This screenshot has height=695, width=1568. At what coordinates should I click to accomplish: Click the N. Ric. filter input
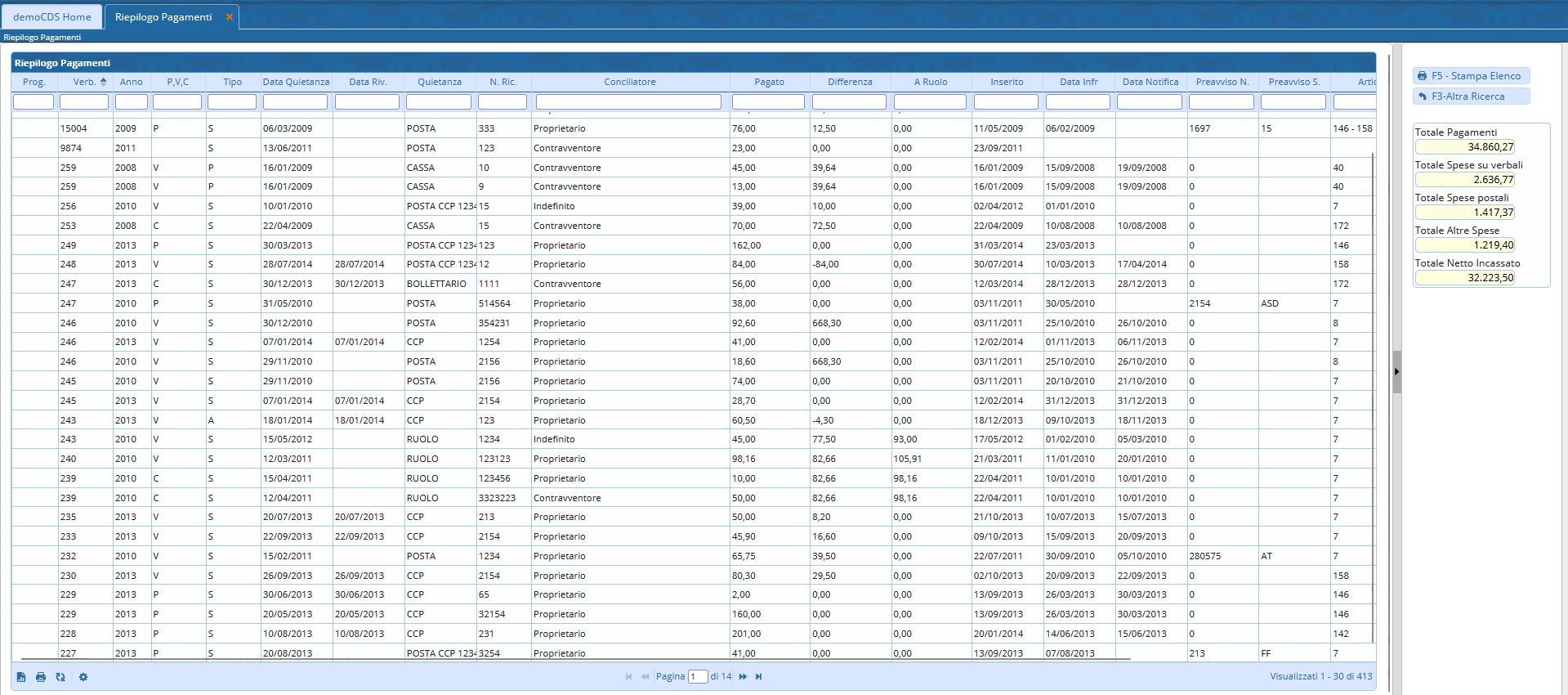click(x=503, y=102)
